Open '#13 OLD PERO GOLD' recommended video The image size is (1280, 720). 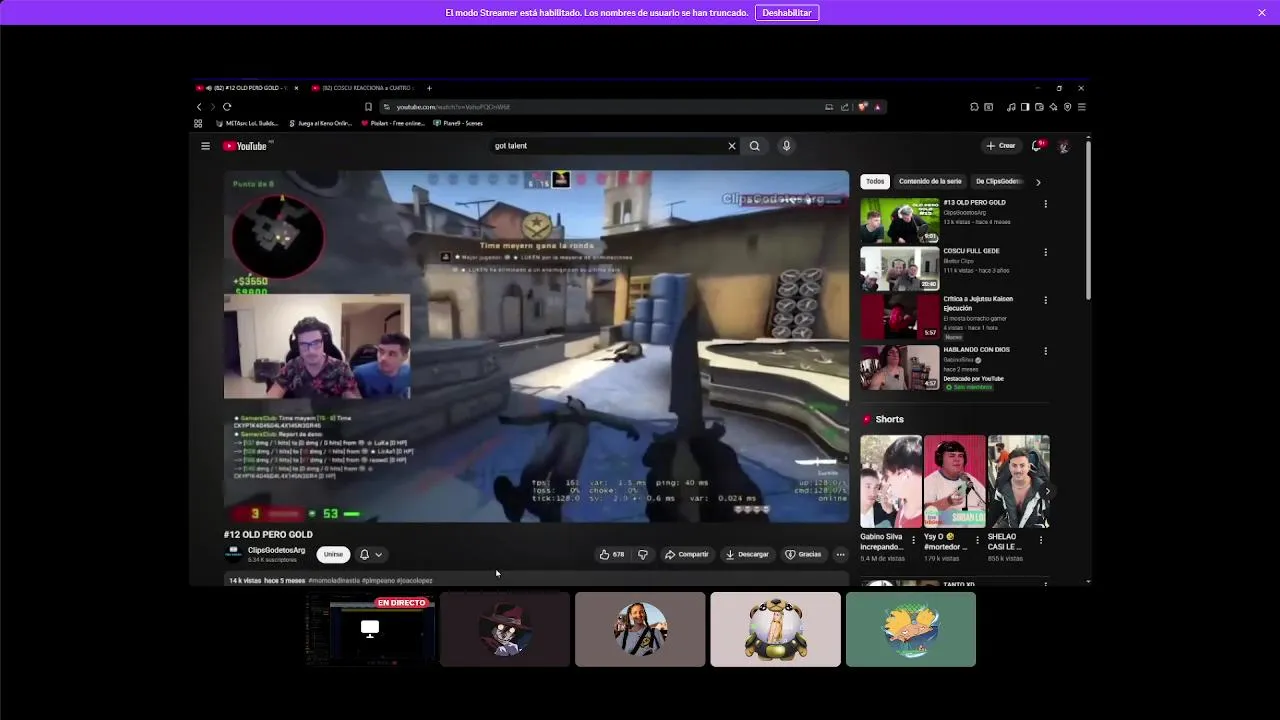click(900, 221)
